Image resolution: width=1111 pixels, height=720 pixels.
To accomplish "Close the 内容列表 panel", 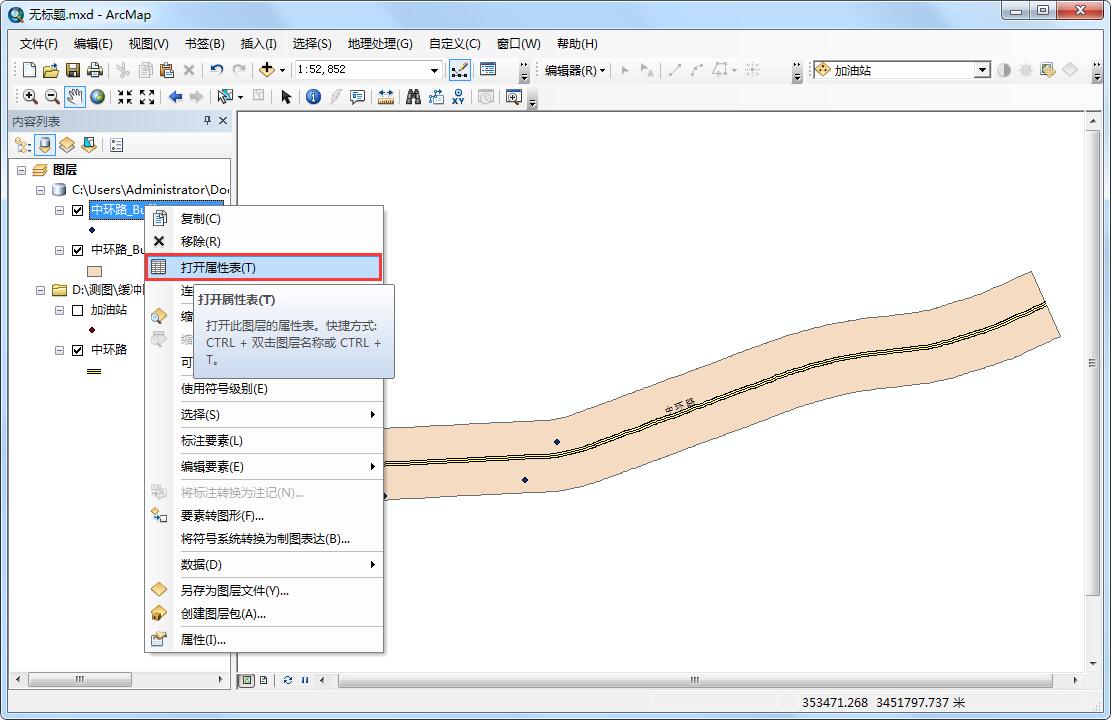I will 223,121.
